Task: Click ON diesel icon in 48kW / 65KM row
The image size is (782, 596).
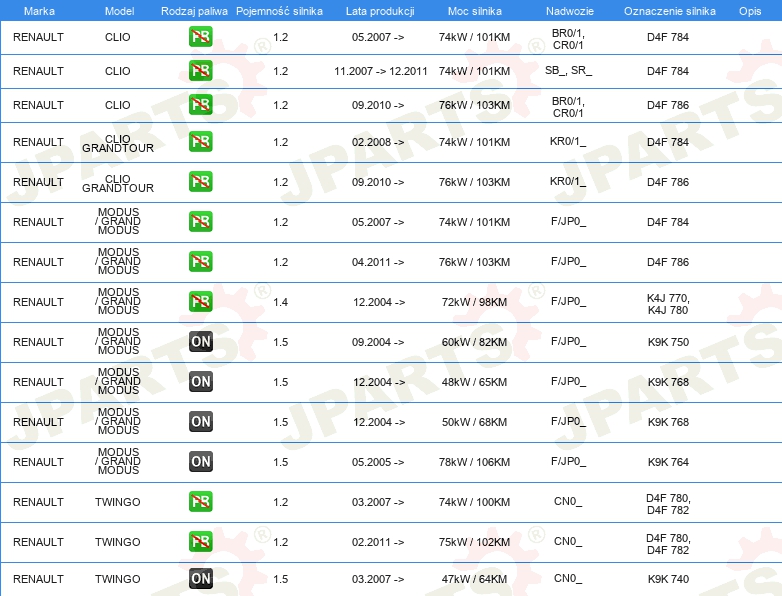Action: [x=200, y=382]
